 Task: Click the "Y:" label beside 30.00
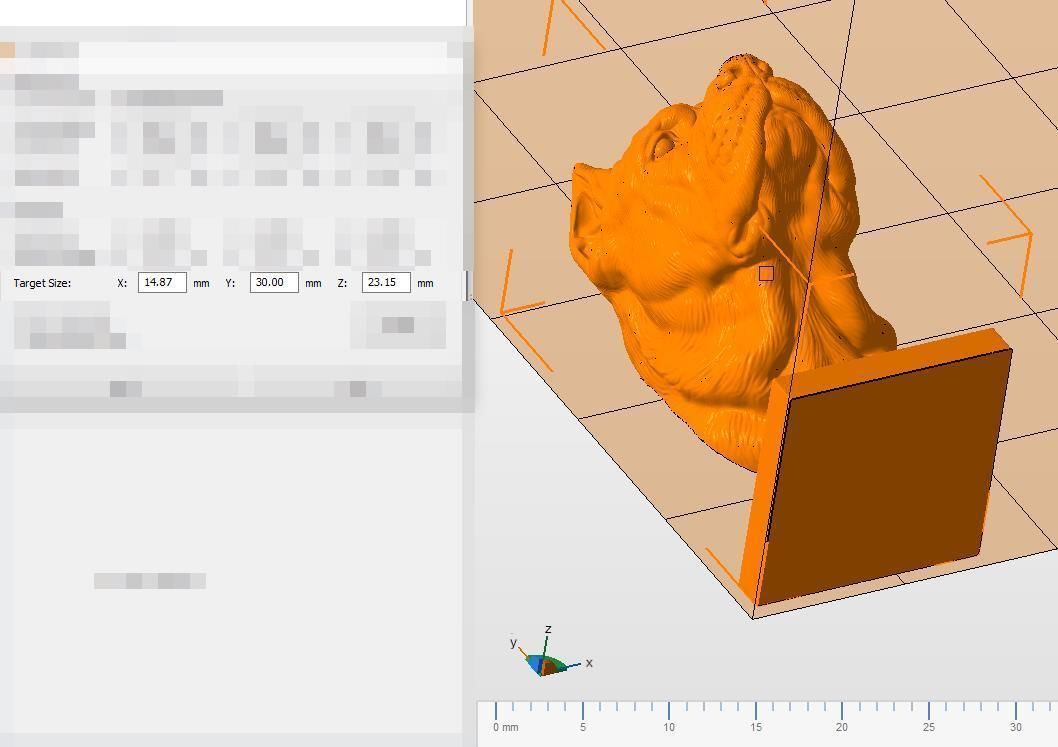[230, 283]
